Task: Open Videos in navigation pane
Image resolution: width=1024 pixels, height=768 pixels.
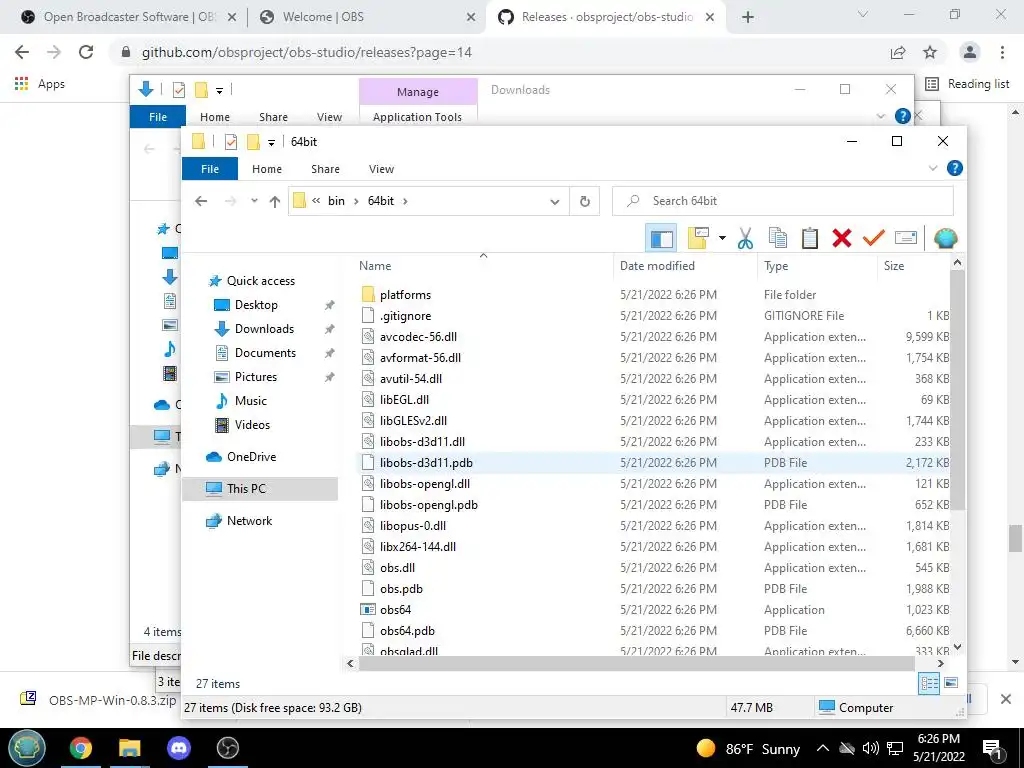Action: point(252,425)
